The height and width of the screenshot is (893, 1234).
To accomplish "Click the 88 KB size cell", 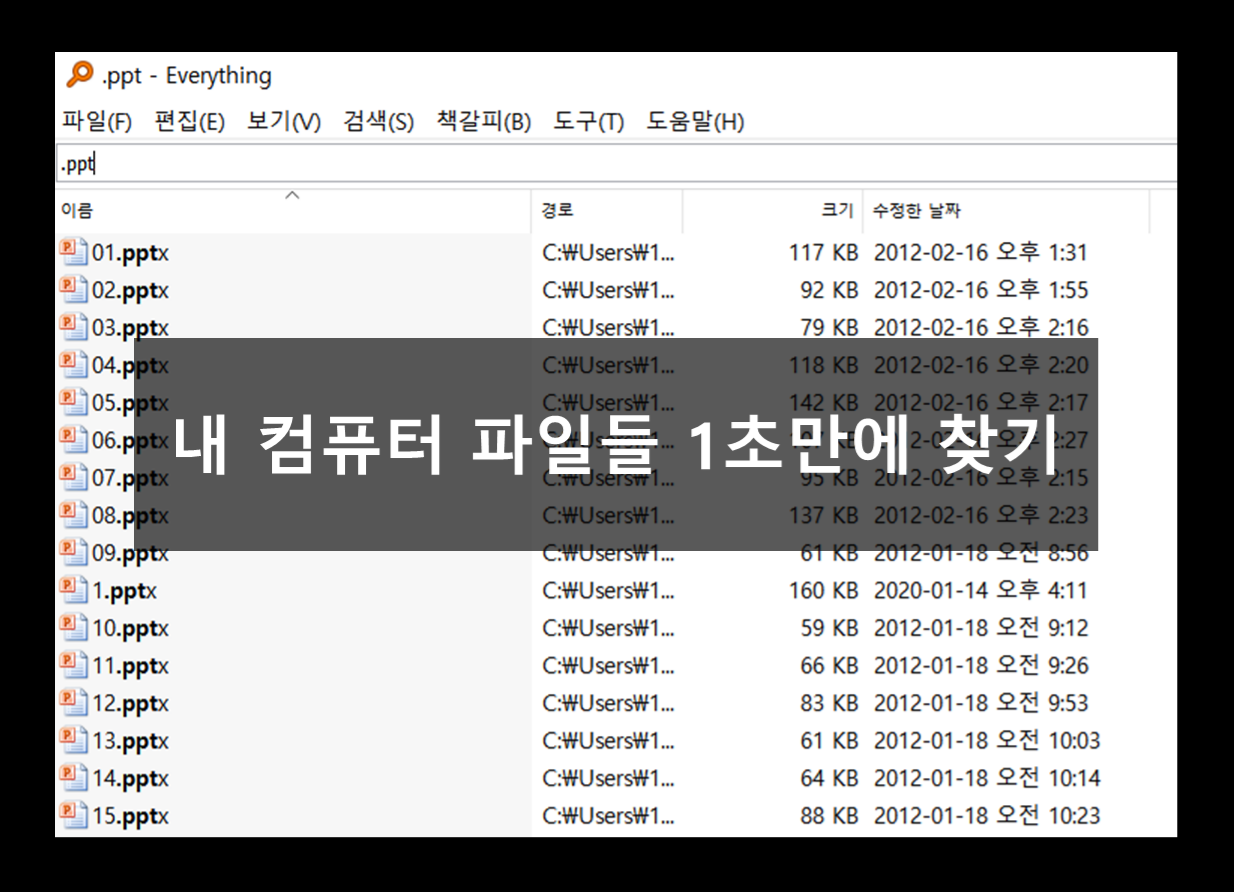I will (x=829, y=816).
